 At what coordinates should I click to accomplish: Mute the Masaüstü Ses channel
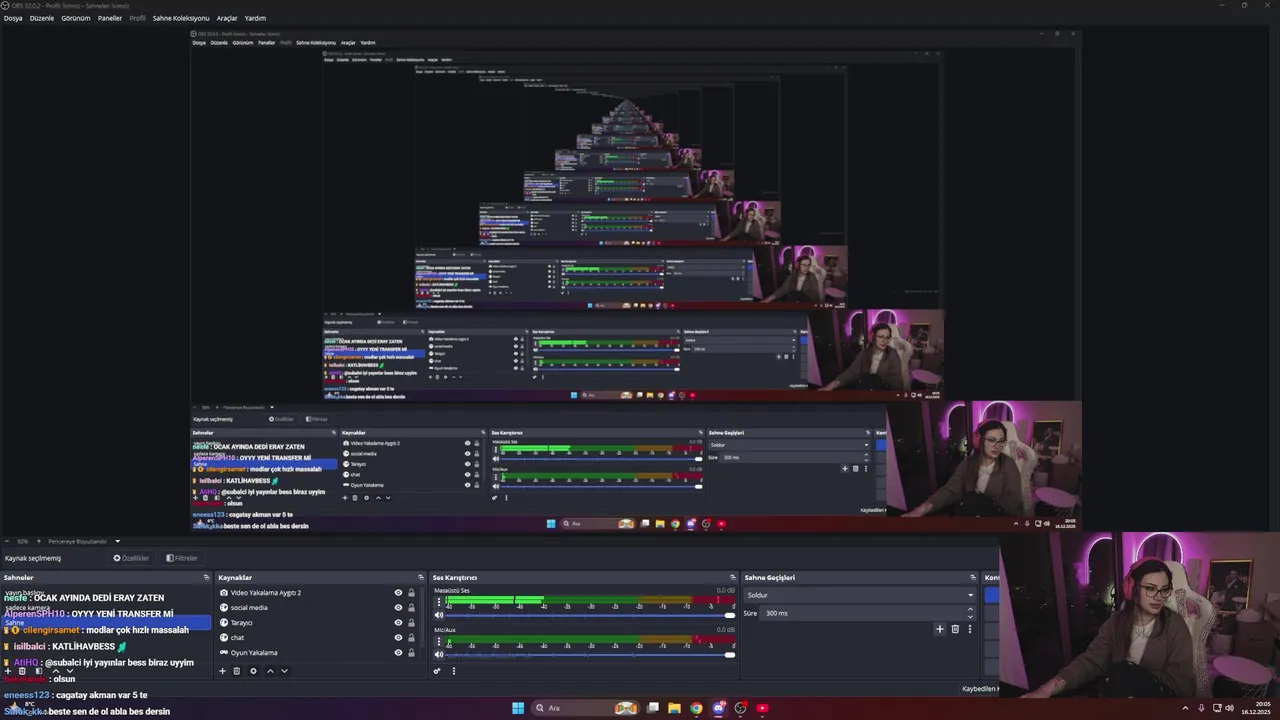tap(438, 615)
